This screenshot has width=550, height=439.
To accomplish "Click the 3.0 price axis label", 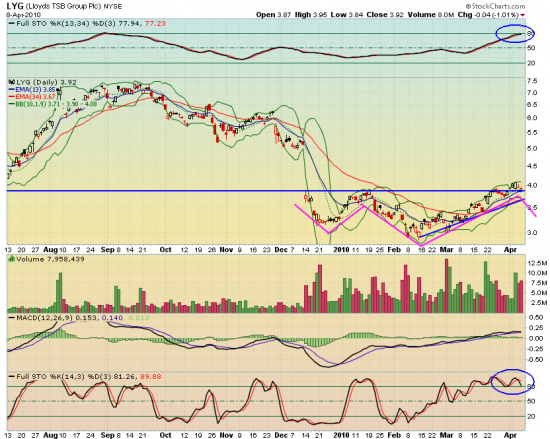I will pos(532,233).
